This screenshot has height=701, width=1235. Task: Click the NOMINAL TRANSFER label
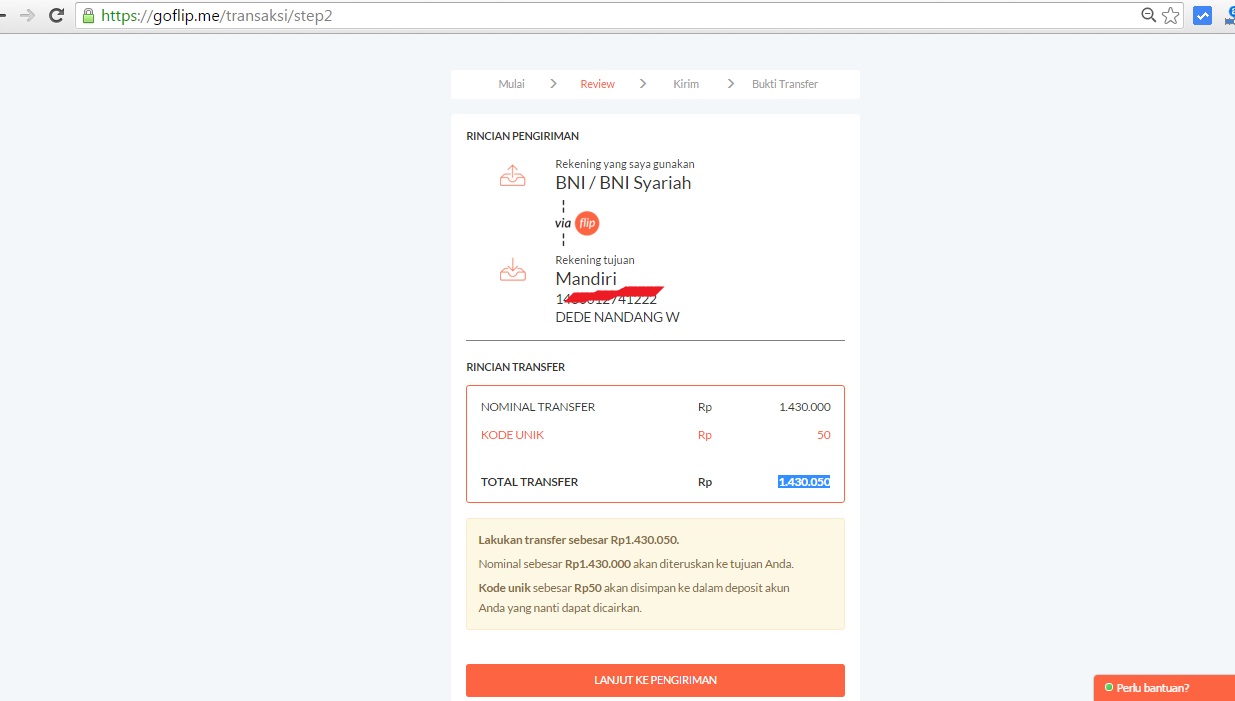click(x=538, y=407)
